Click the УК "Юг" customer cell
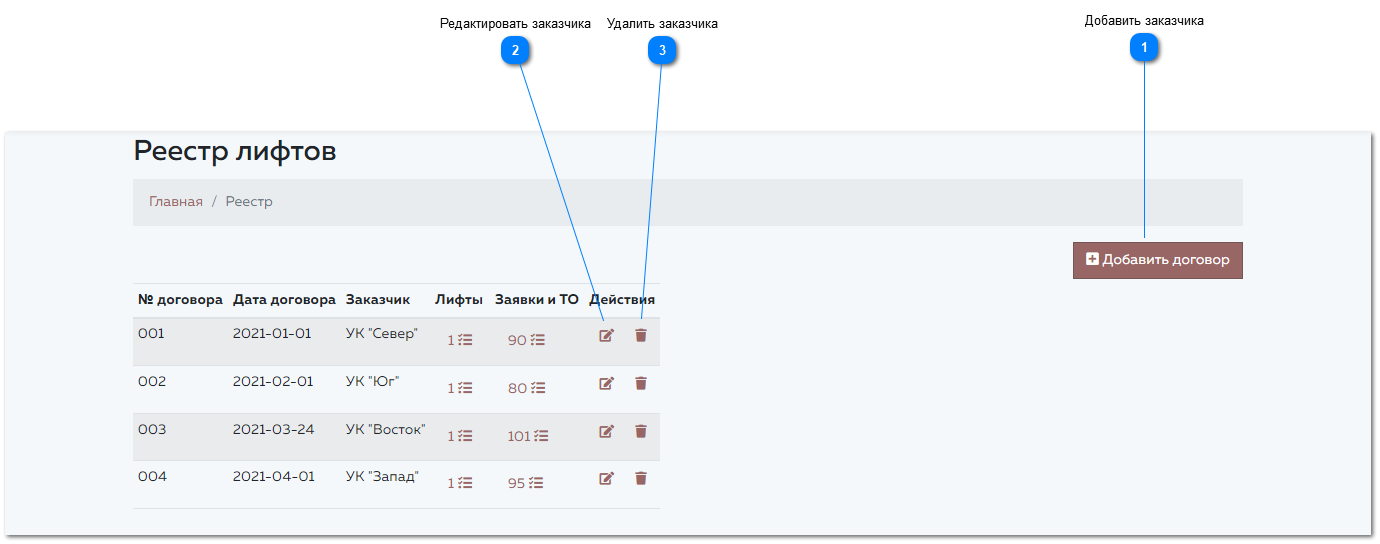This screenshot has width=1380, height=544. [x=373, y=382]
